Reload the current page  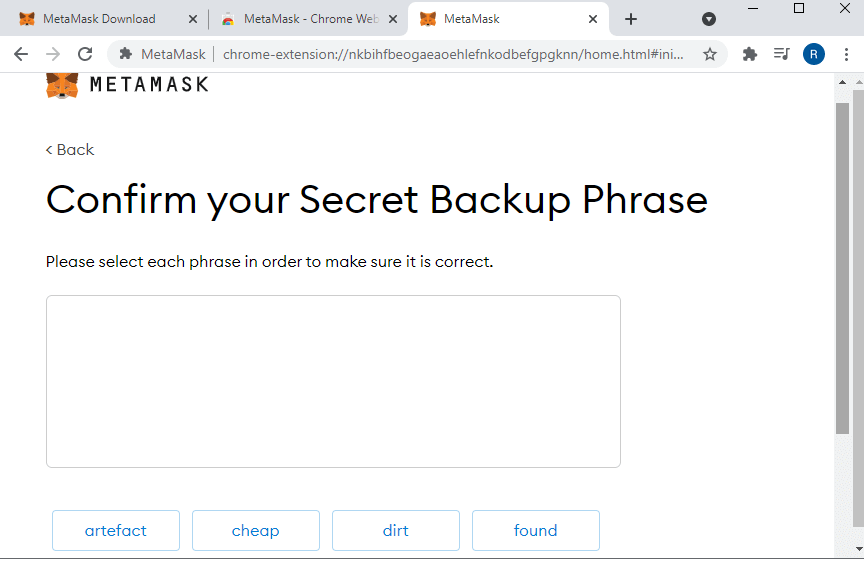pos(85,54)
